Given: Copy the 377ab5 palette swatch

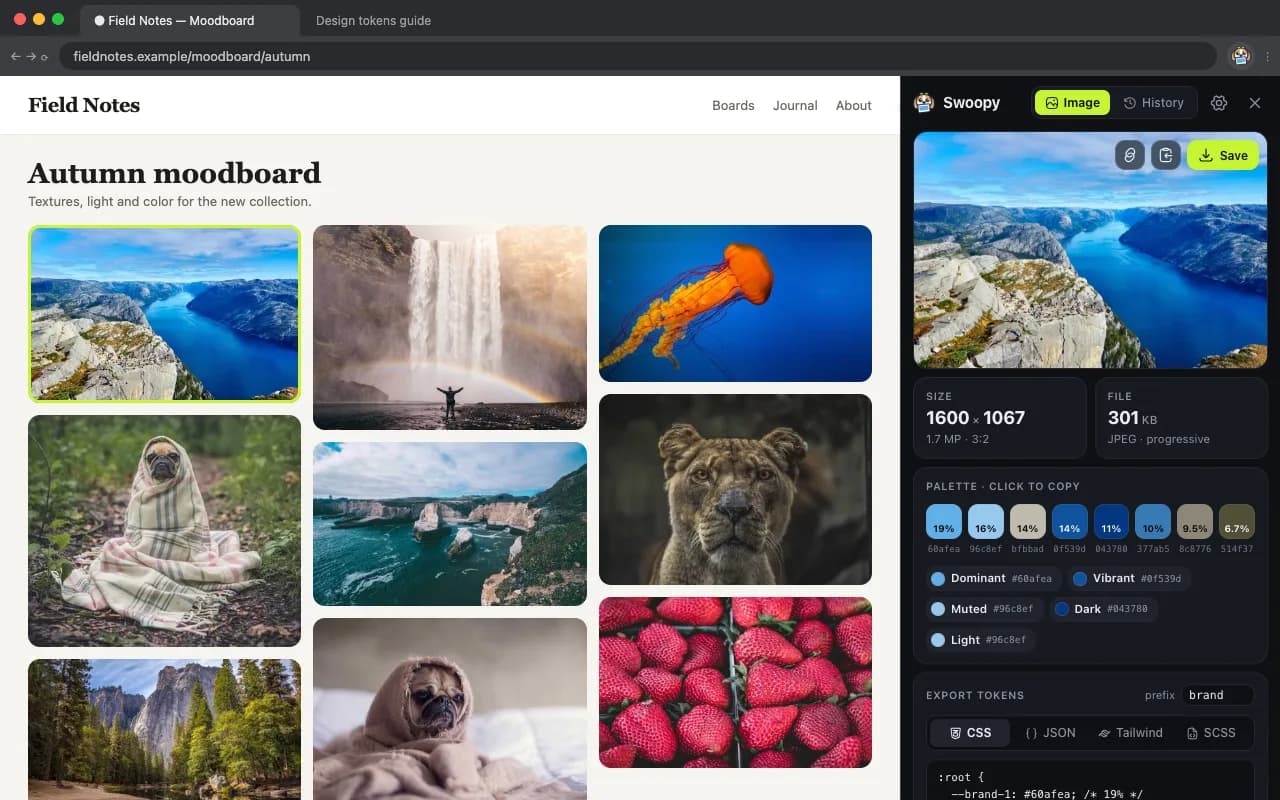Looking at the screenshot, I should click(1153, 522).
